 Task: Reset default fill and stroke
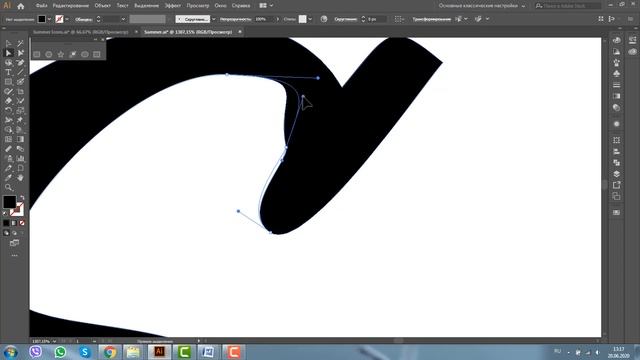(x=5, y=213)
